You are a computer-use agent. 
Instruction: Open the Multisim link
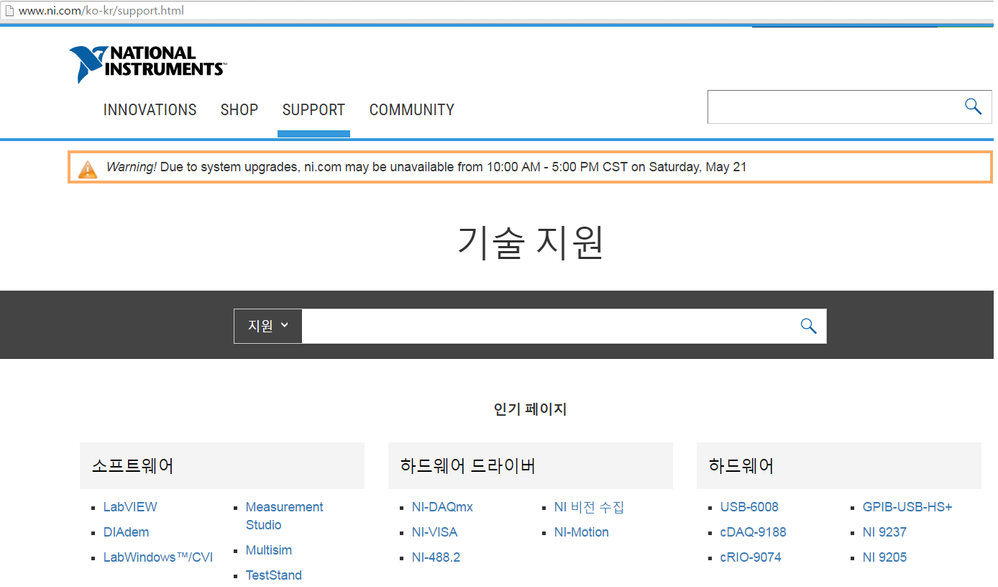click(x=269, y=550)
